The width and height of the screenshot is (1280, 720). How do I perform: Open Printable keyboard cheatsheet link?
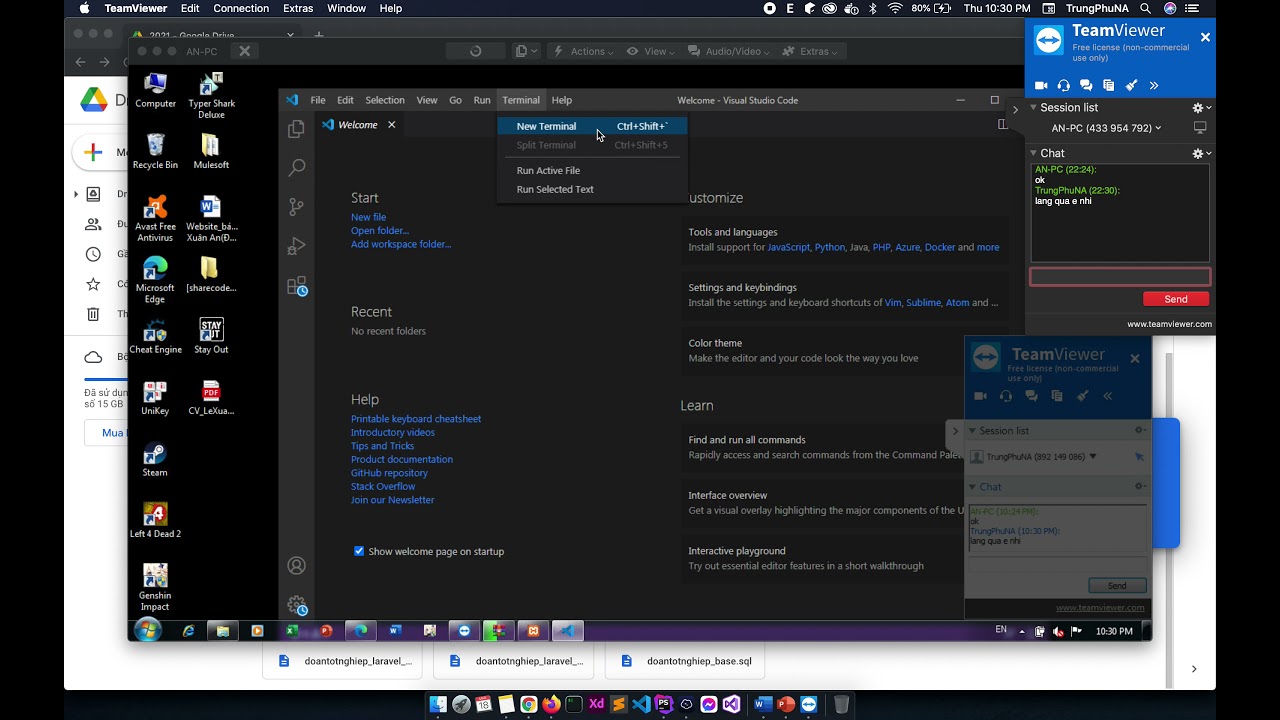[x=416, y=419]
